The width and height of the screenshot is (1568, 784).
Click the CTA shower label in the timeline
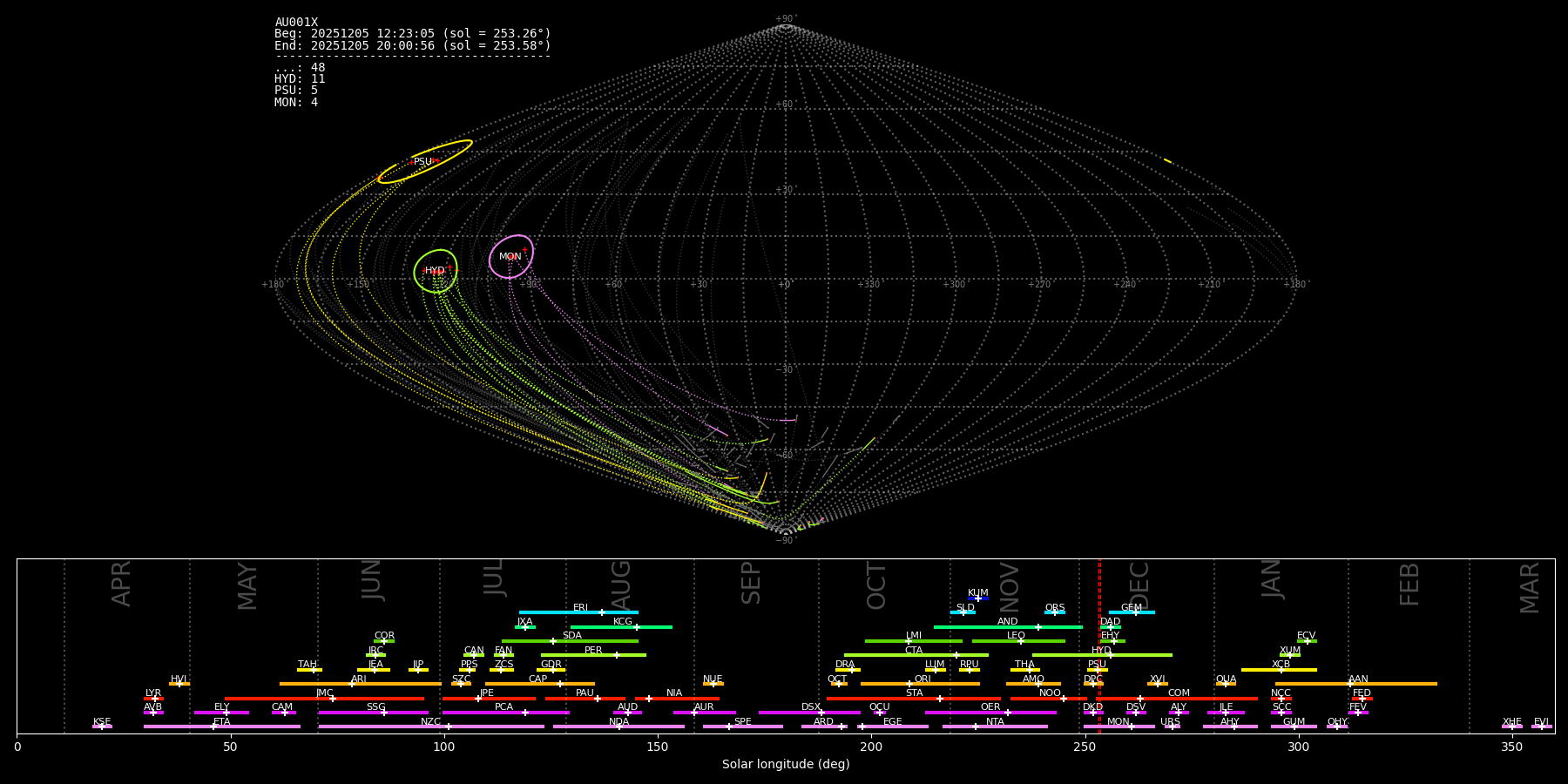[914, 651]
